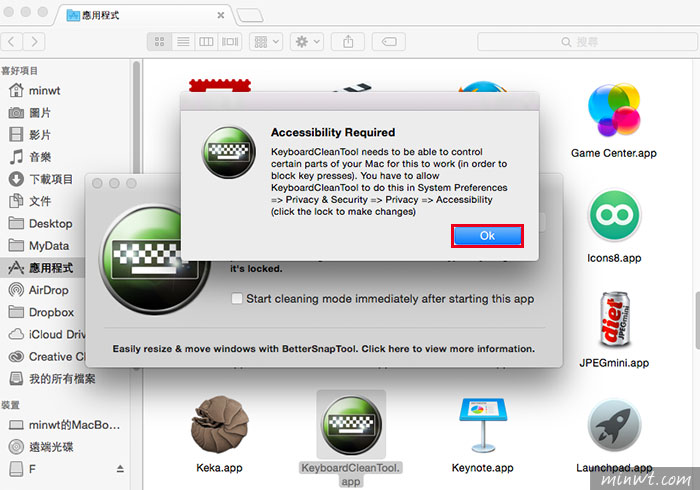Open Creative Cloud folder in sidebar
The height and width of the screenshot is (490, 700).
[47, 357]
